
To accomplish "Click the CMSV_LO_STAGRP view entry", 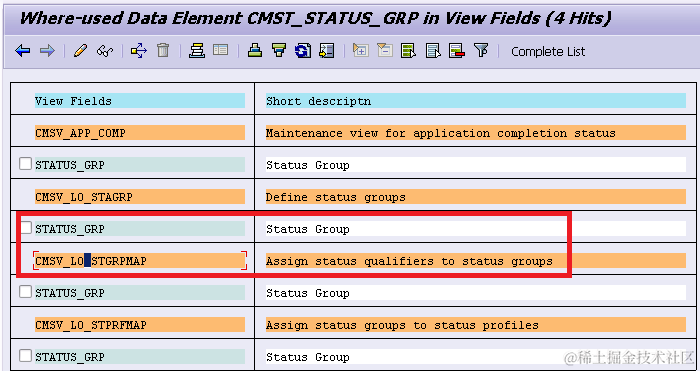I will (140, 197).
